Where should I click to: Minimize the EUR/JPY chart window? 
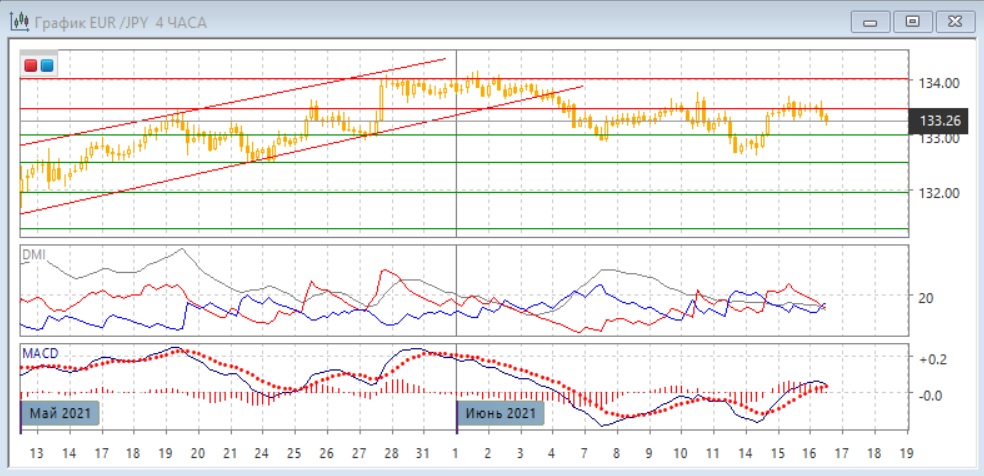871,21
